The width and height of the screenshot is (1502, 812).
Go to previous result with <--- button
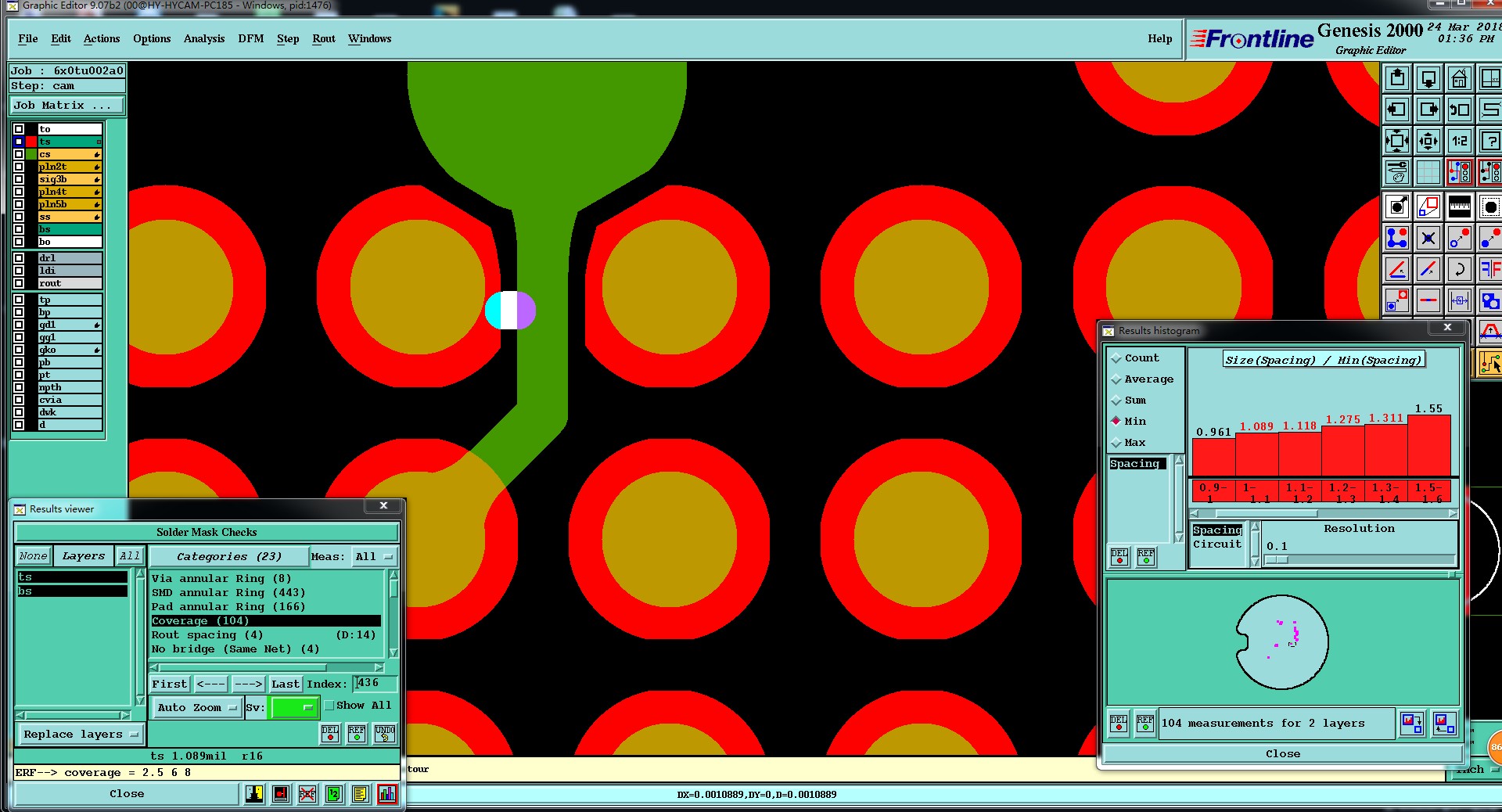(211, 684)
